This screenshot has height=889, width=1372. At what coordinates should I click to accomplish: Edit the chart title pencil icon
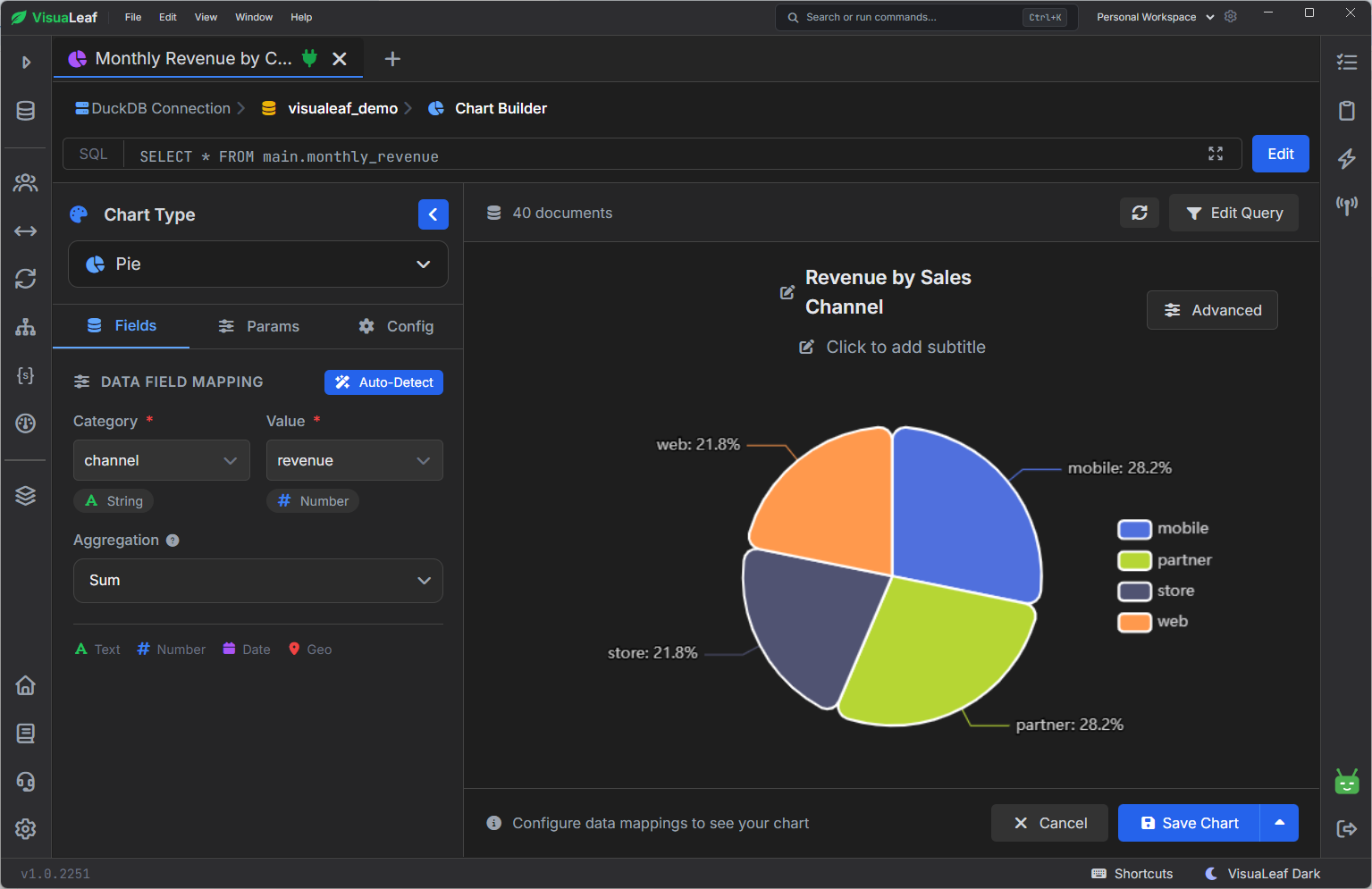[x=787, y=292]
